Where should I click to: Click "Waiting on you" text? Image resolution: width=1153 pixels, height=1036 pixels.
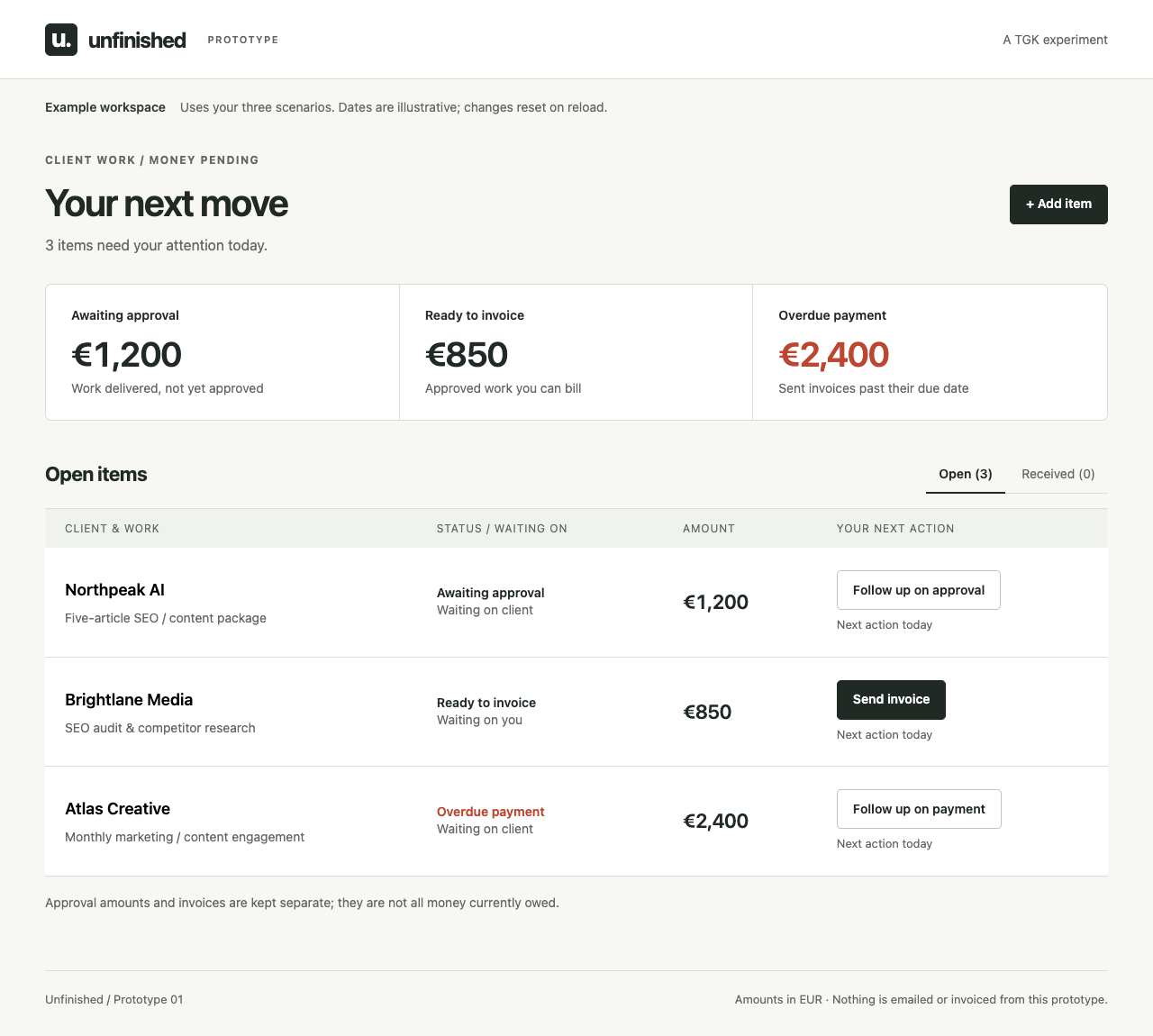click(x=479, y=720)
